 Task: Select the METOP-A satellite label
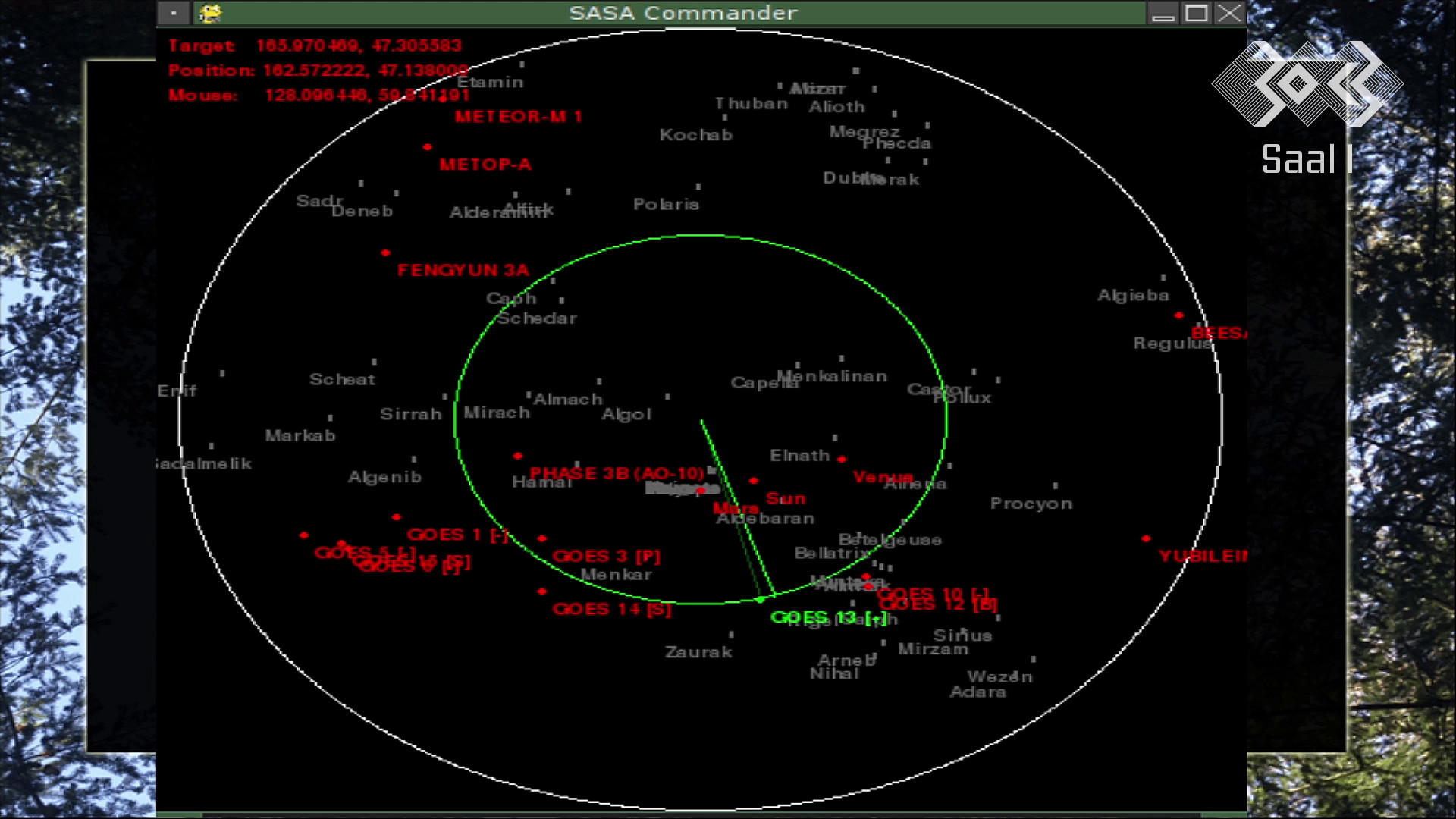click(x=485, y=164)
